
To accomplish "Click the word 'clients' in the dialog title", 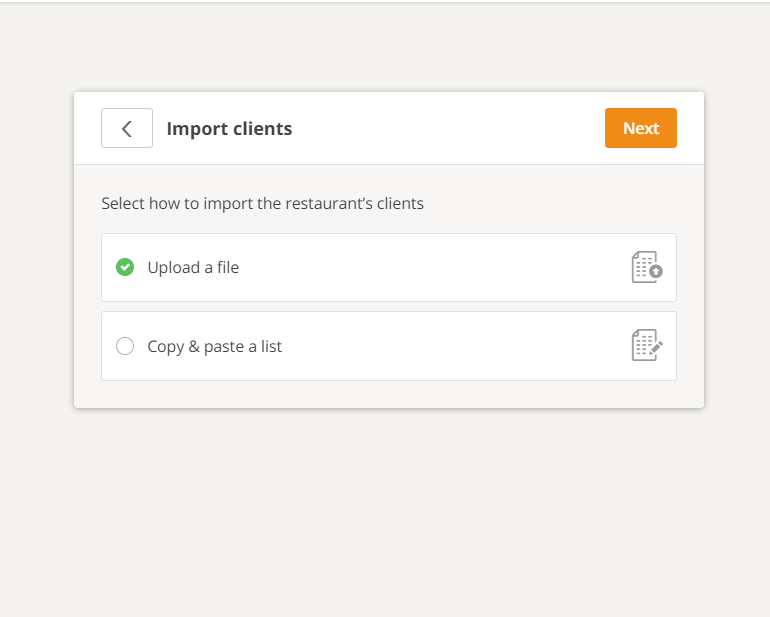I will [x=262, y=128].
